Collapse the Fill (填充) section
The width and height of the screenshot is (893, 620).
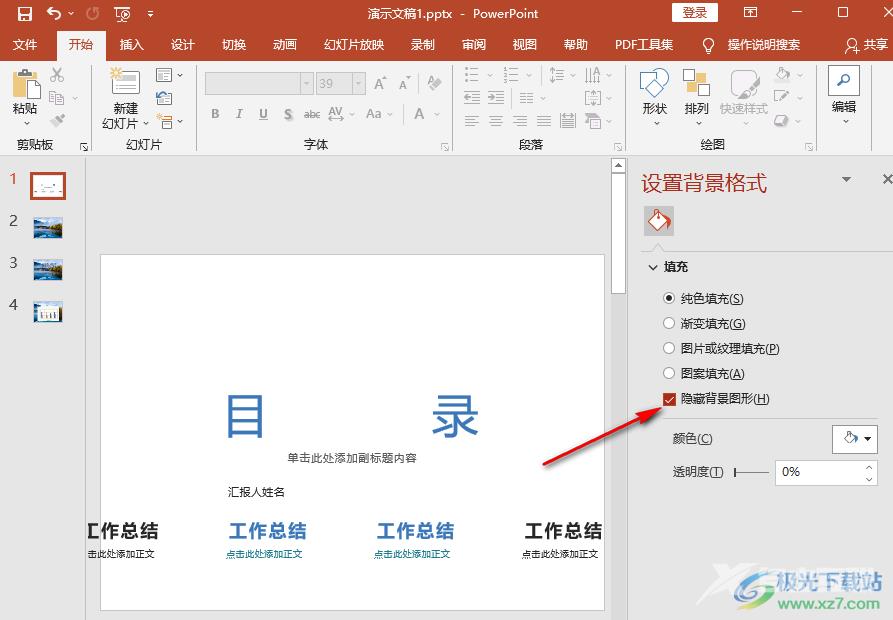[x=653, y=267]
